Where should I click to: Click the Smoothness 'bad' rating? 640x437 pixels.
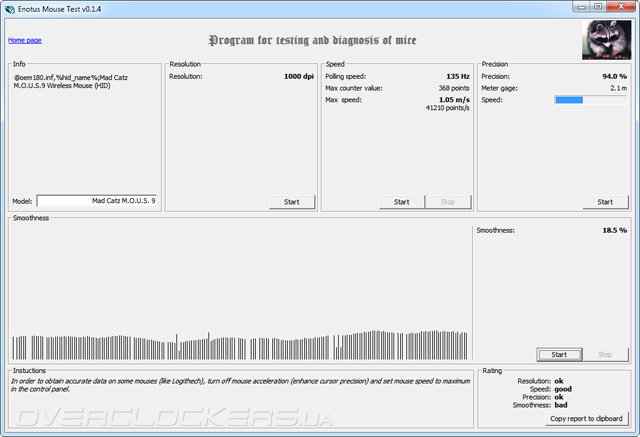[561, 405]
